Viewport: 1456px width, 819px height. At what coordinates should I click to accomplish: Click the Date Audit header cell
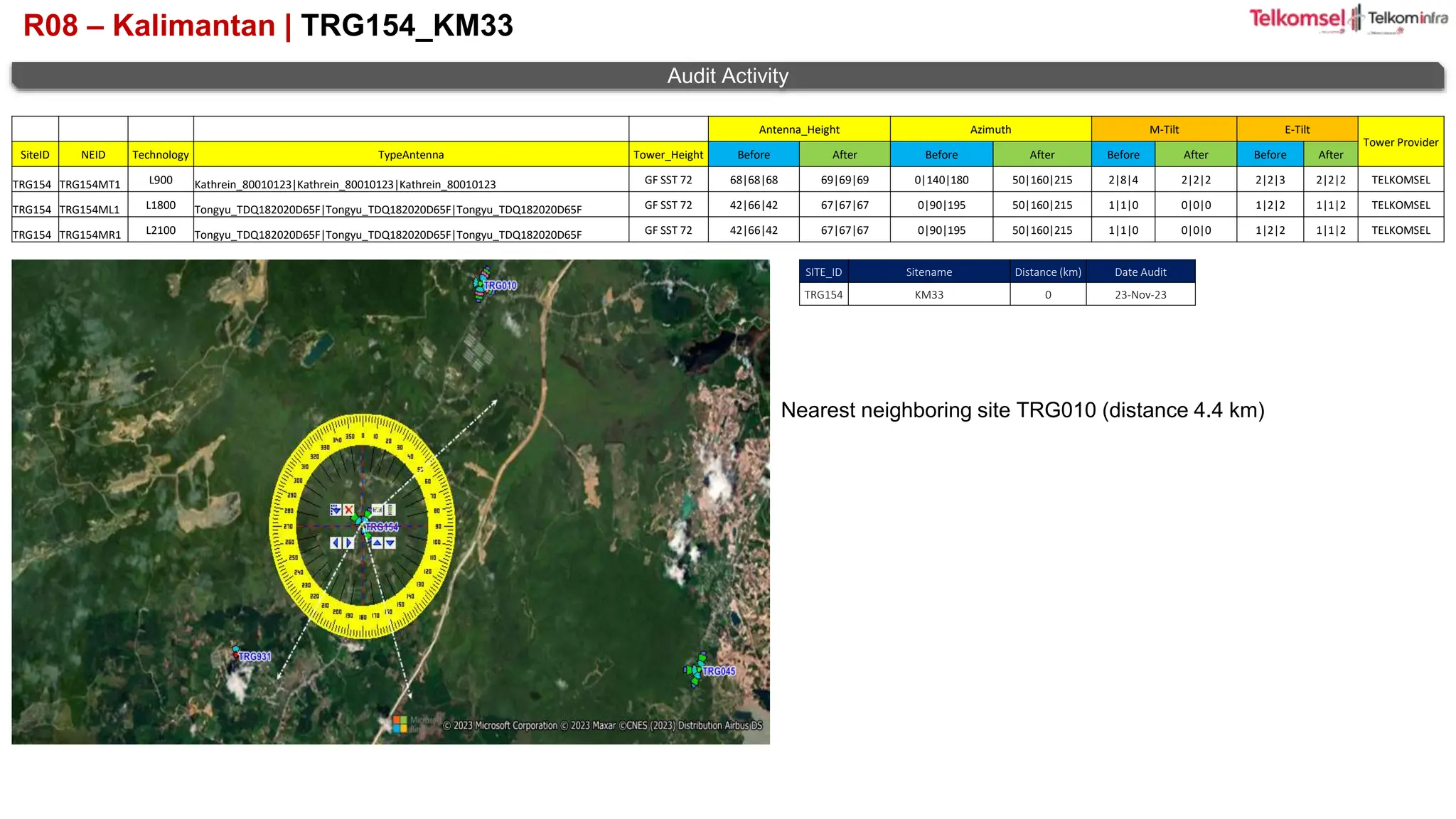point(1140,272)
